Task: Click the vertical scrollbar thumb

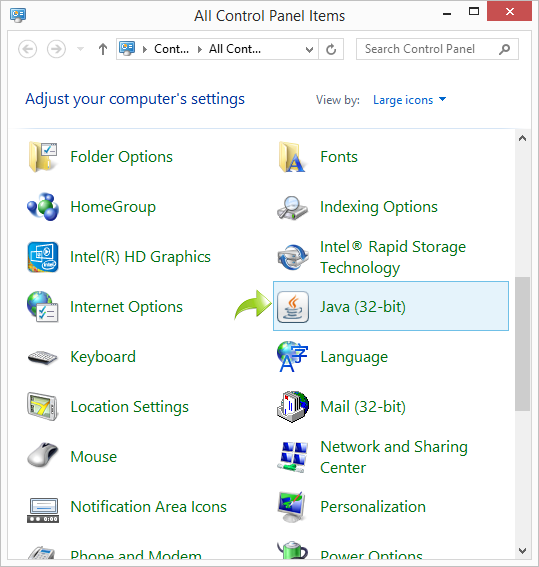Action: click(x=522, y=344)
